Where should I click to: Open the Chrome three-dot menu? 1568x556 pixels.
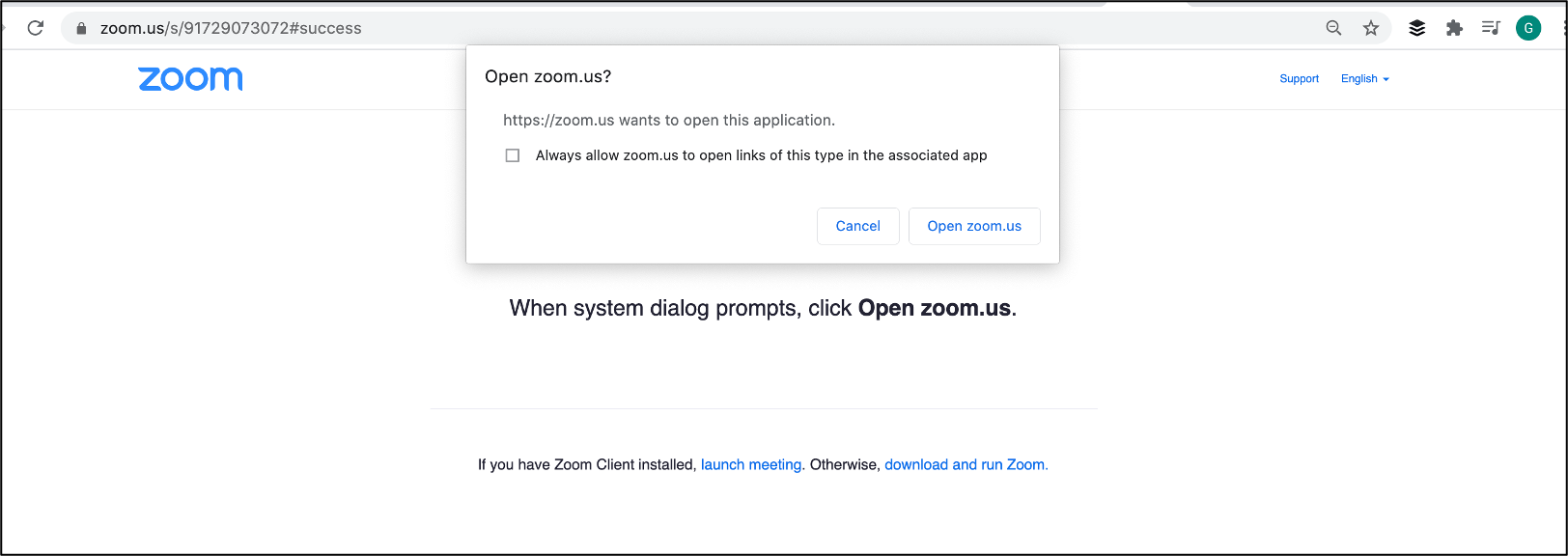pyautogui.click(x=1563, y=28)
